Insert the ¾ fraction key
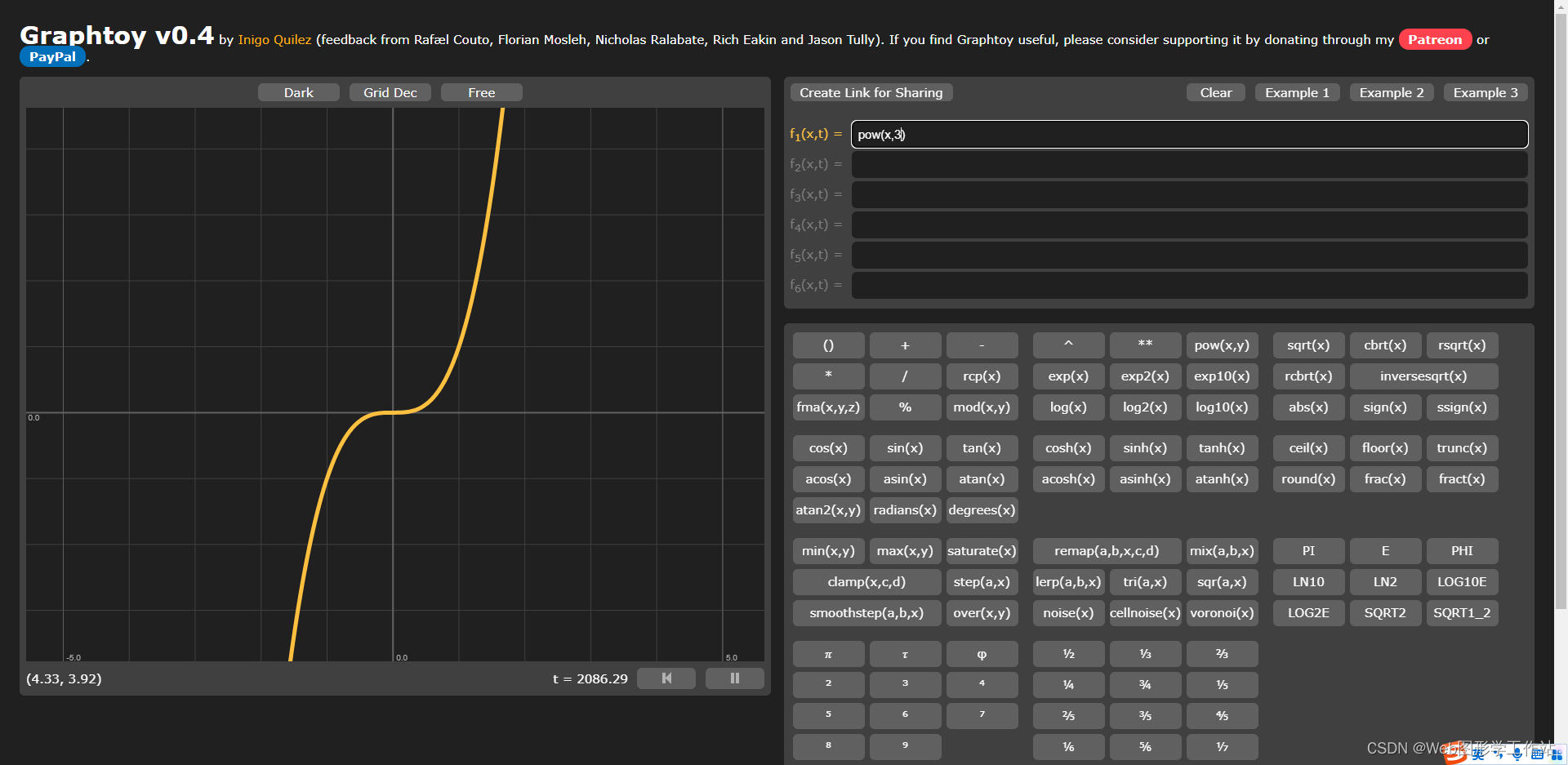 click(1145, 685)
